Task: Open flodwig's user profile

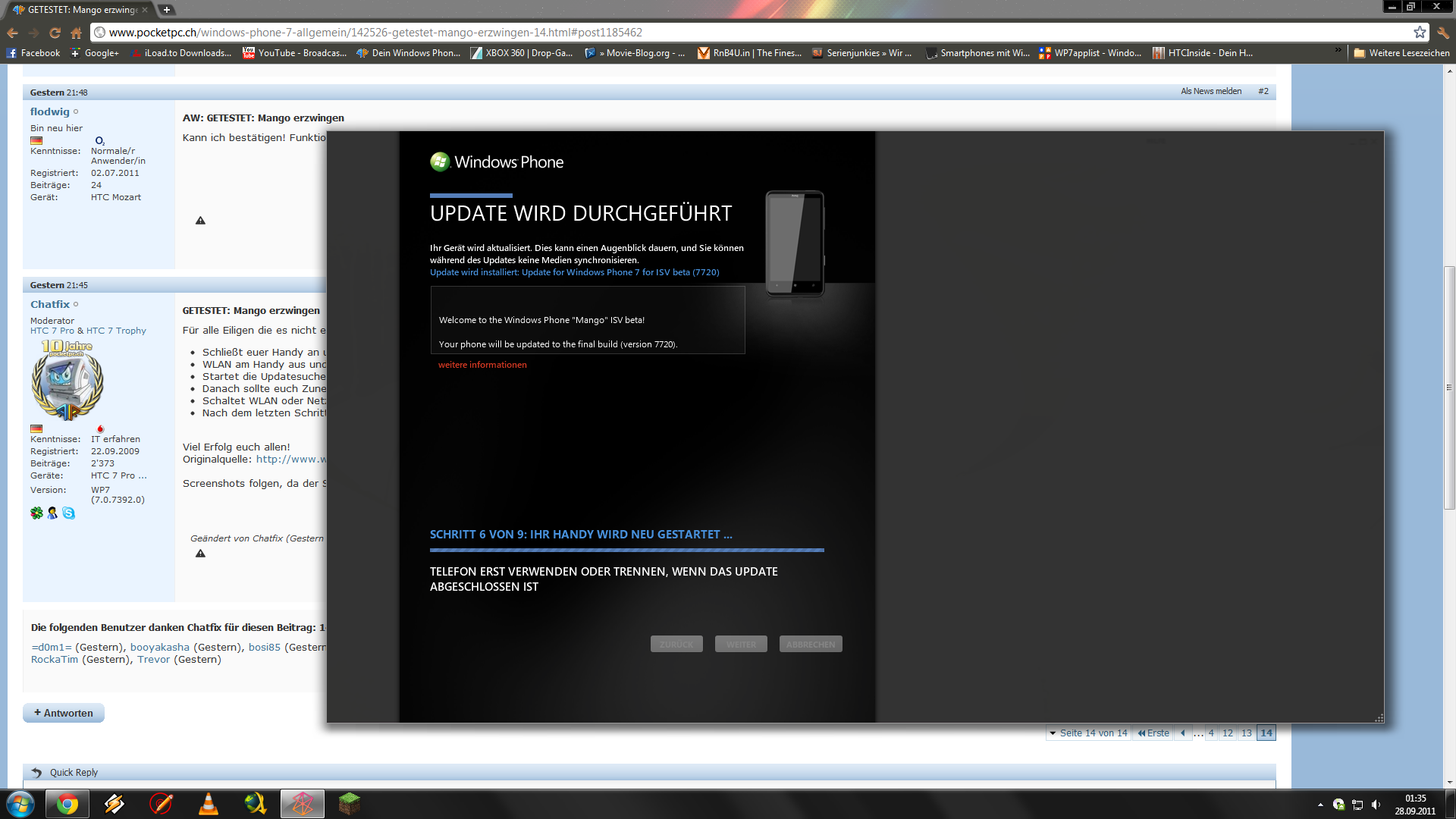Action: pos(50,111)
